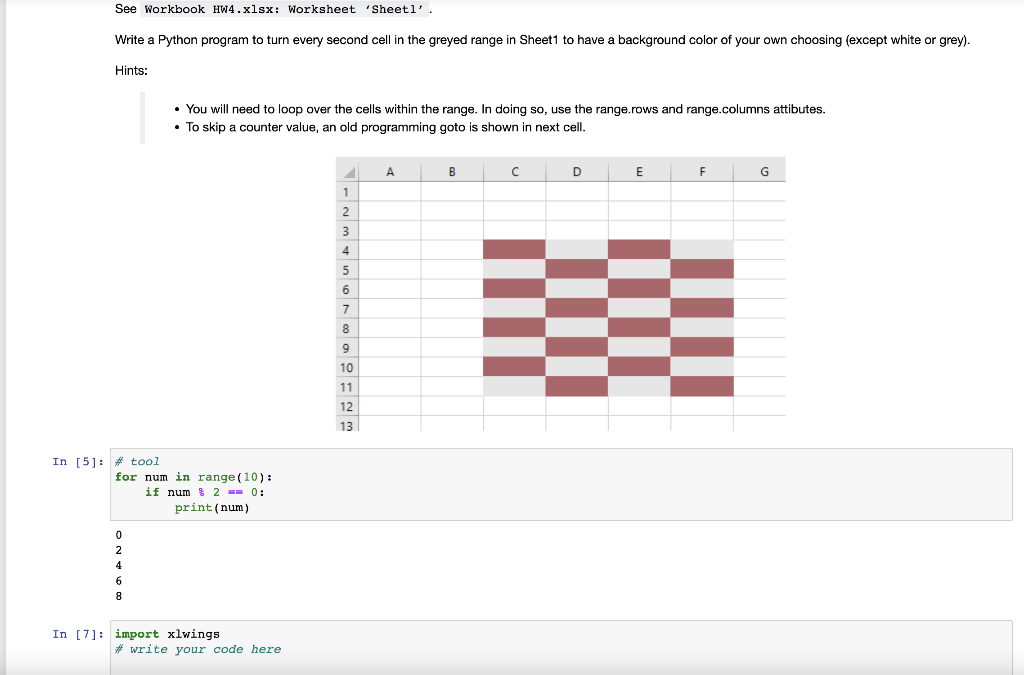Click the grey cell at D4
Image resolution: width=1024 pixels, height=675 pixels.
[577, 249]
